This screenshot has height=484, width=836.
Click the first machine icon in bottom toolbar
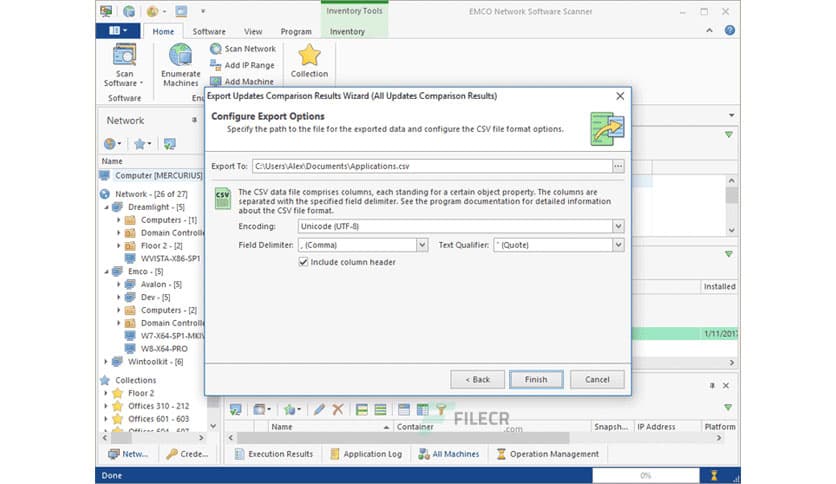tap(235, 409)
